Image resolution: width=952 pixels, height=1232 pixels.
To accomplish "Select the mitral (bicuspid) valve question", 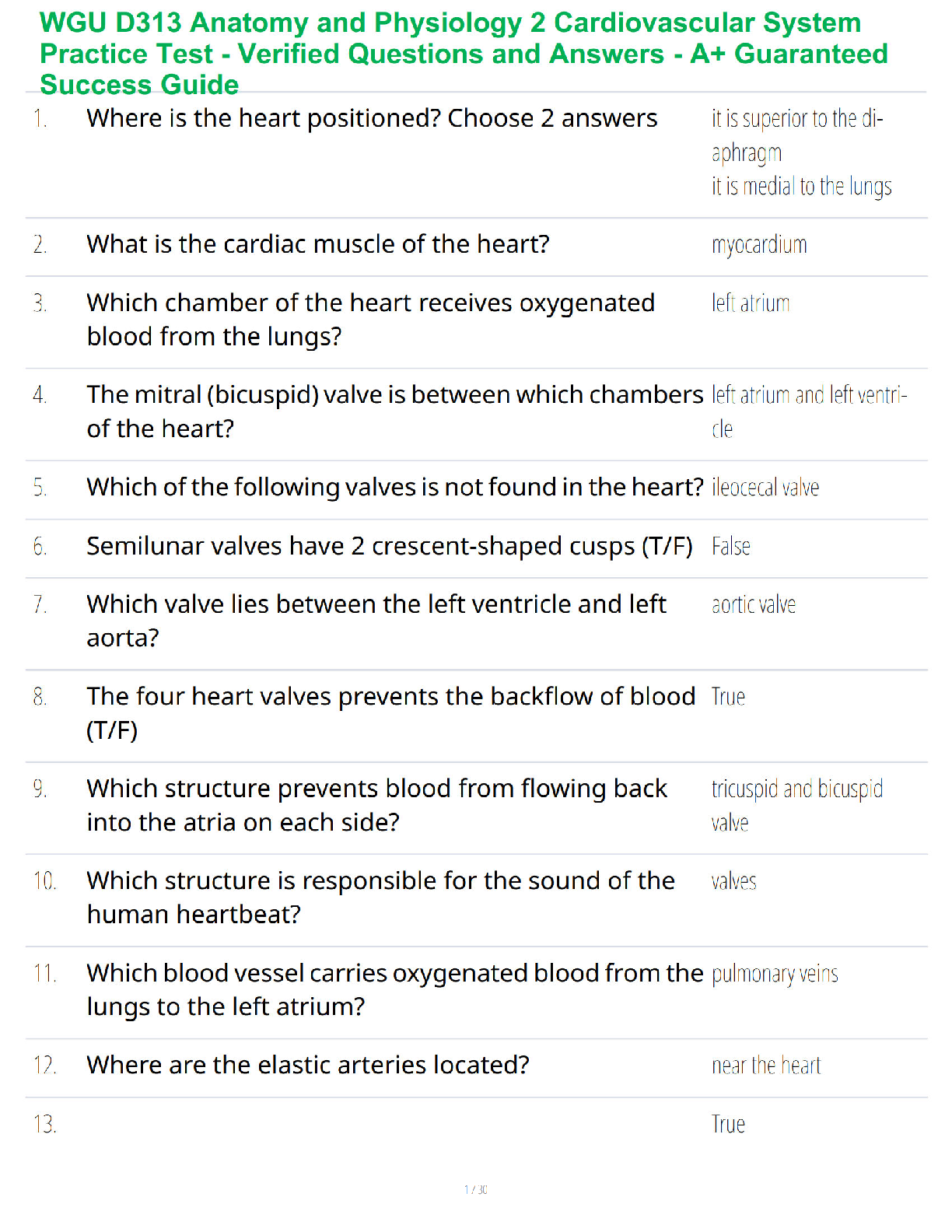I will click(394, 411).
